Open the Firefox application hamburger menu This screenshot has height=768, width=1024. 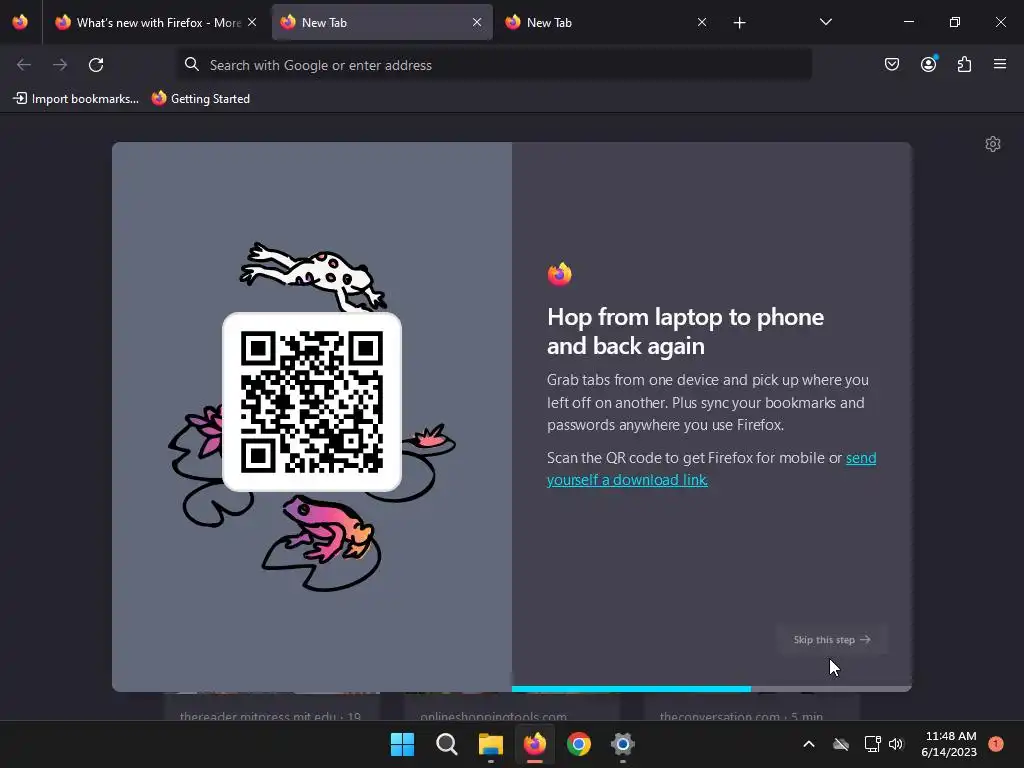point(1000,64)
